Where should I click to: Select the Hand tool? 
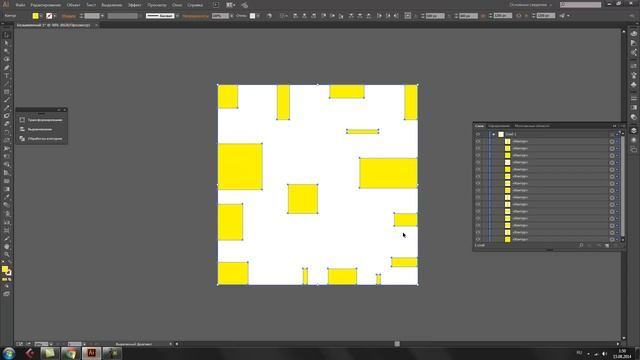tap(7, 247)
